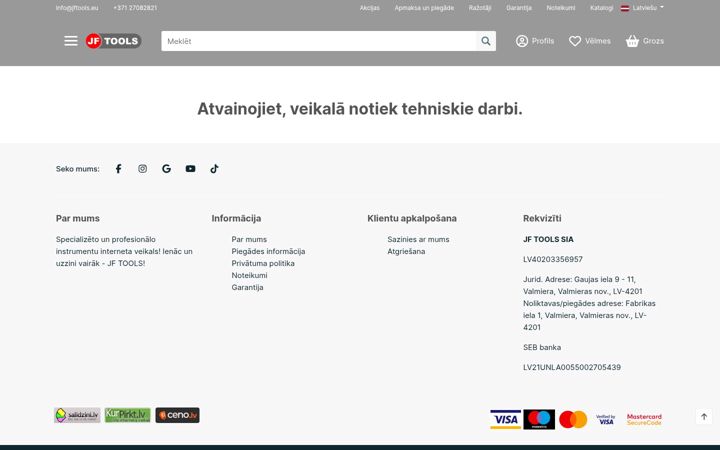Open Akcijas in top menu

[370, 8]
